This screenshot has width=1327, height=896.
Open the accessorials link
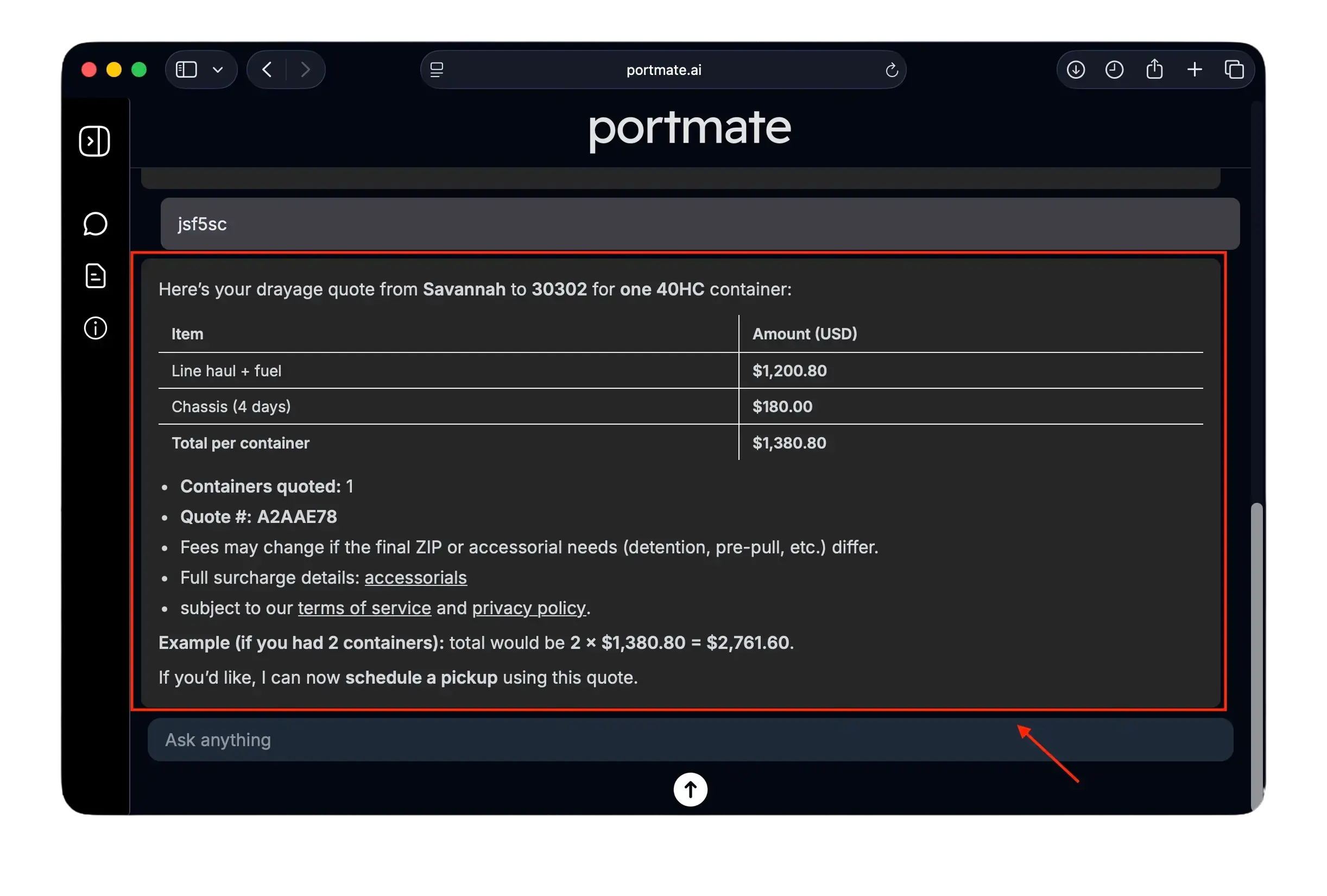[416, 577]
